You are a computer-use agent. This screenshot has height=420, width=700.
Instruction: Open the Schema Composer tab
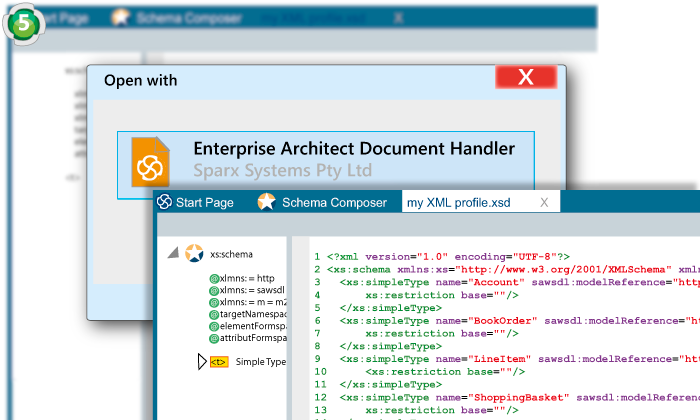tap(334, 202)
